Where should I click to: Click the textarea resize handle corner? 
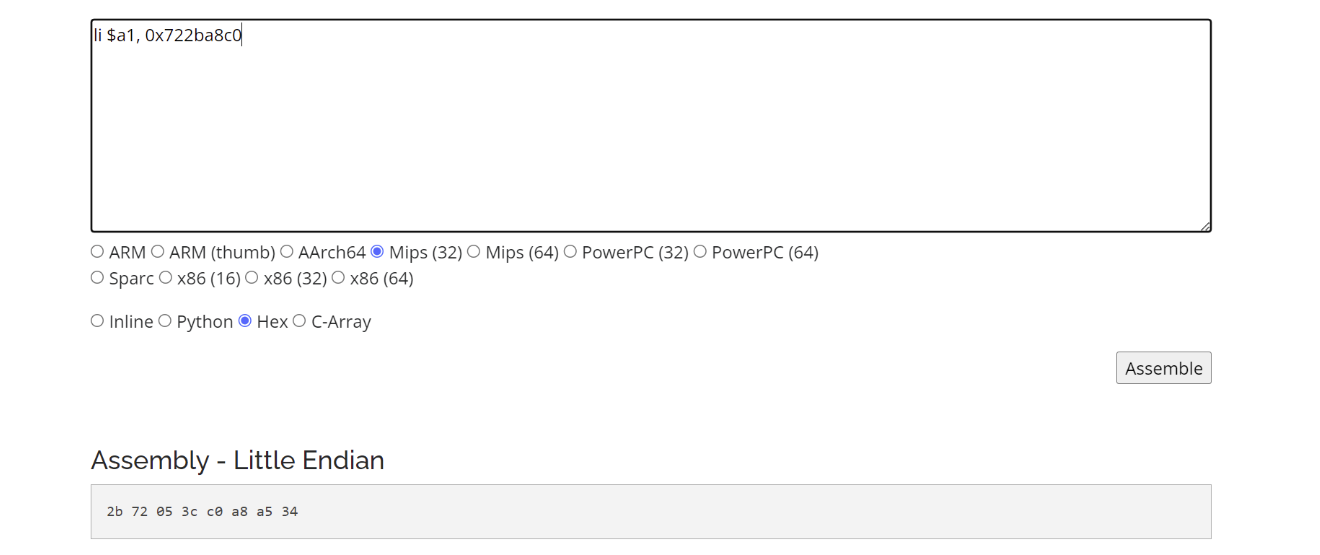tap(1205, 226)
